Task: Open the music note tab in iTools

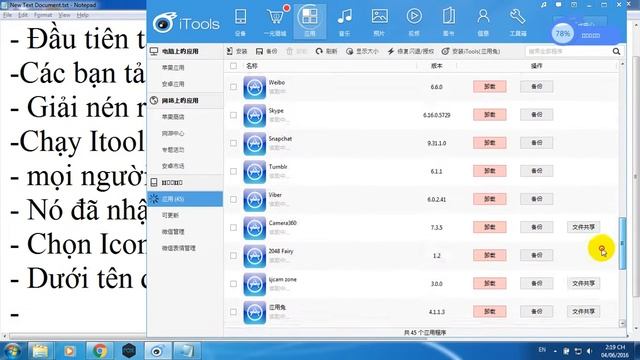Action: point(344,22)
